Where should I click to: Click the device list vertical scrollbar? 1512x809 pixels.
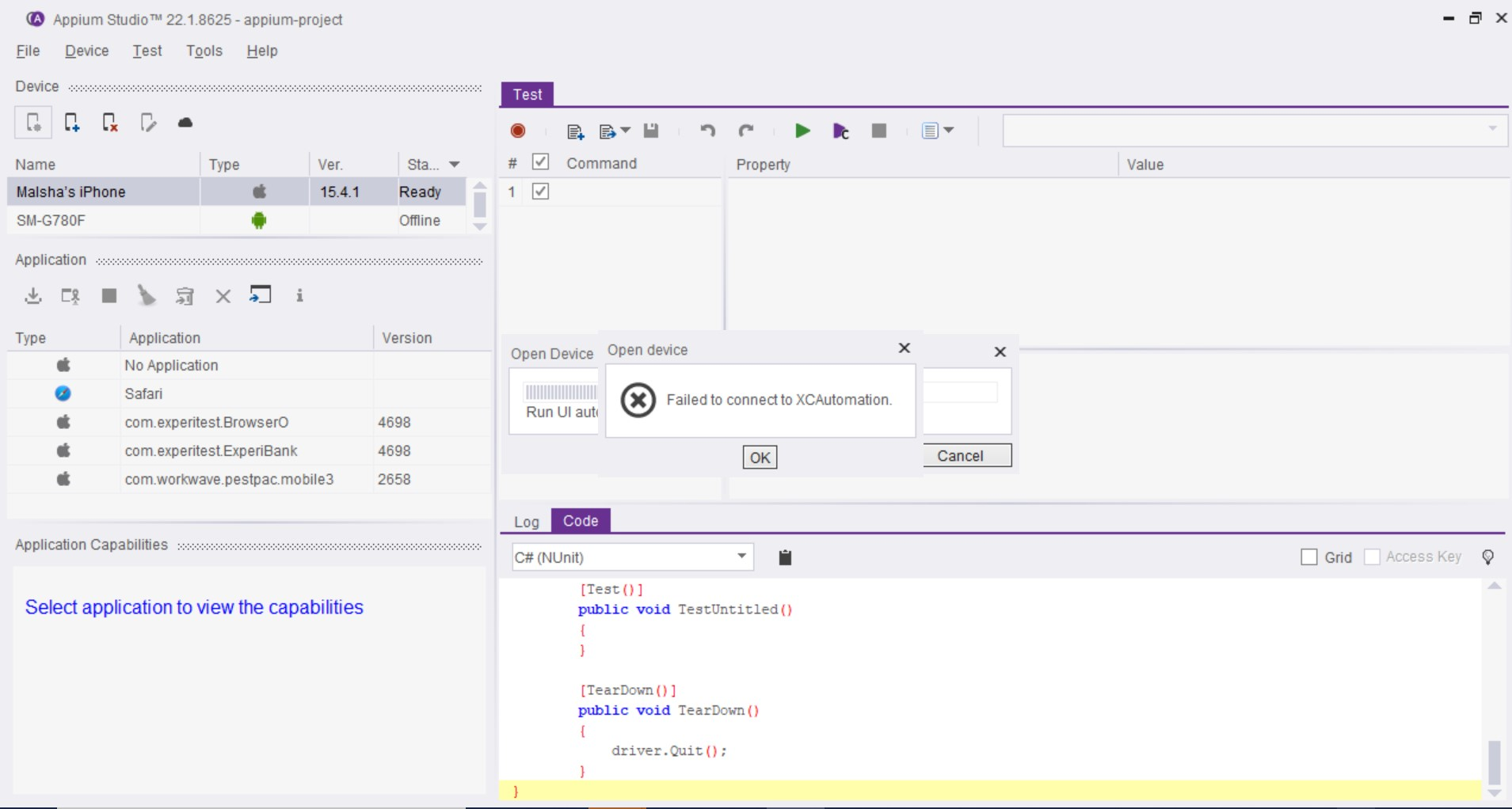(479, 206)
